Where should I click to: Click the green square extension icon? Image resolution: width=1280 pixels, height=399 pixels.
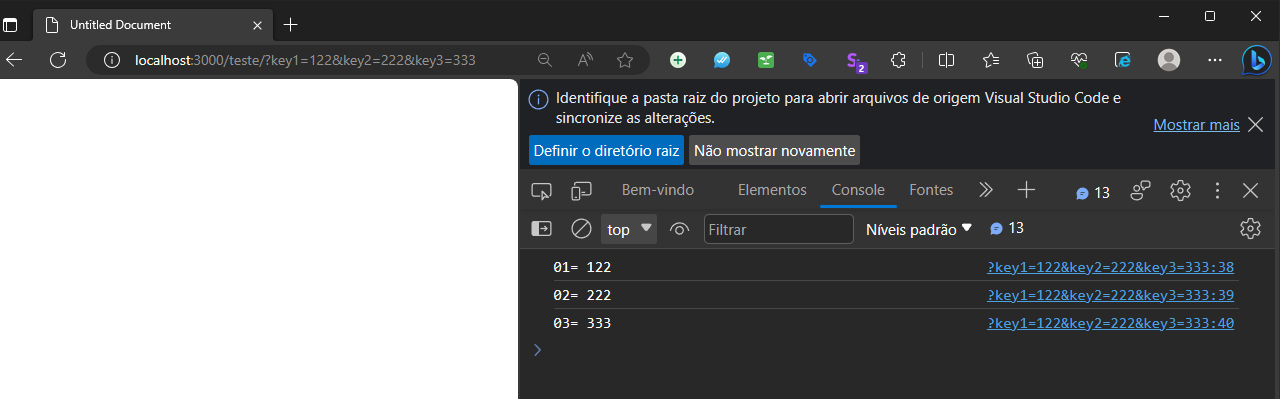click(766, 60)
